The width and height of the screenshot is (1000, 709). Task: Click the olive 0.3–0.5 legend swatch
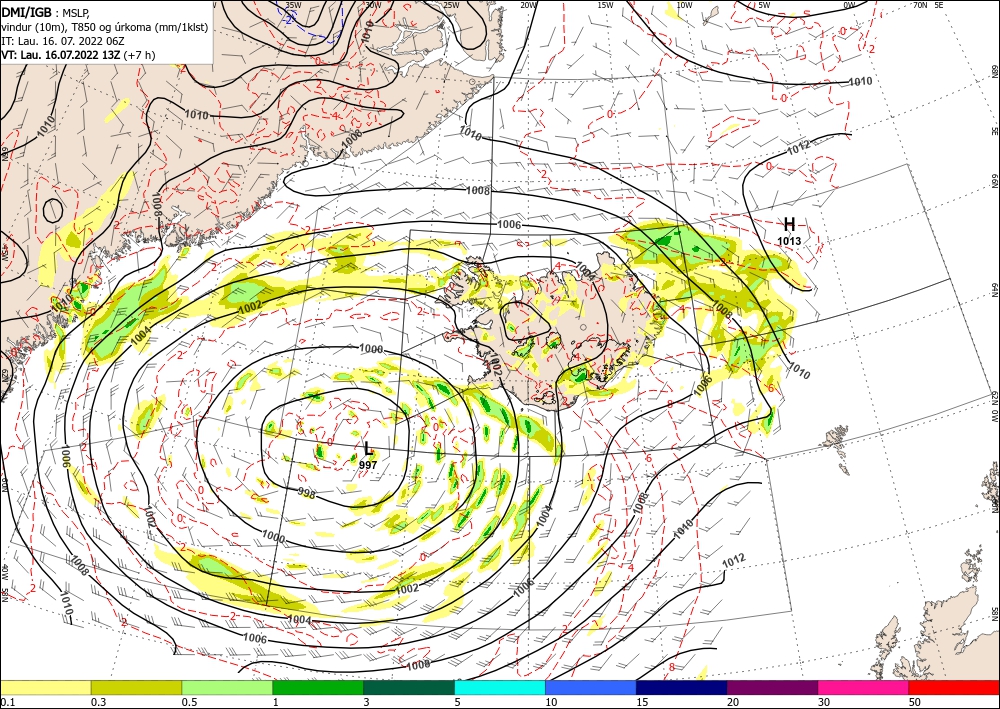pyautogui.click(x=136, y=687)
